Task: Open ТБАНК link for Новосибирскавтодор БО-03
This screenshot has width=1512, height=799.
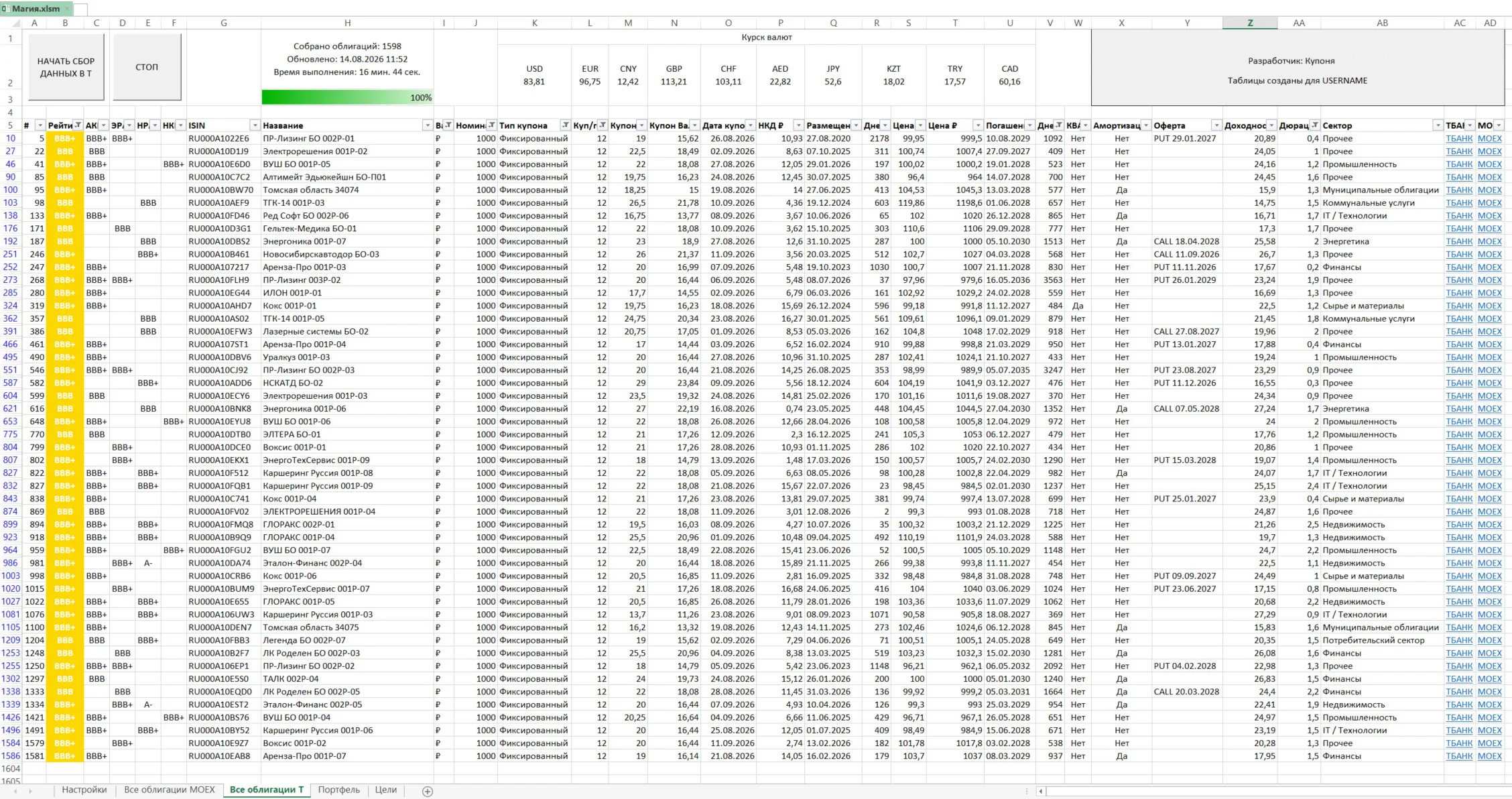Action: pos(1459,255)
